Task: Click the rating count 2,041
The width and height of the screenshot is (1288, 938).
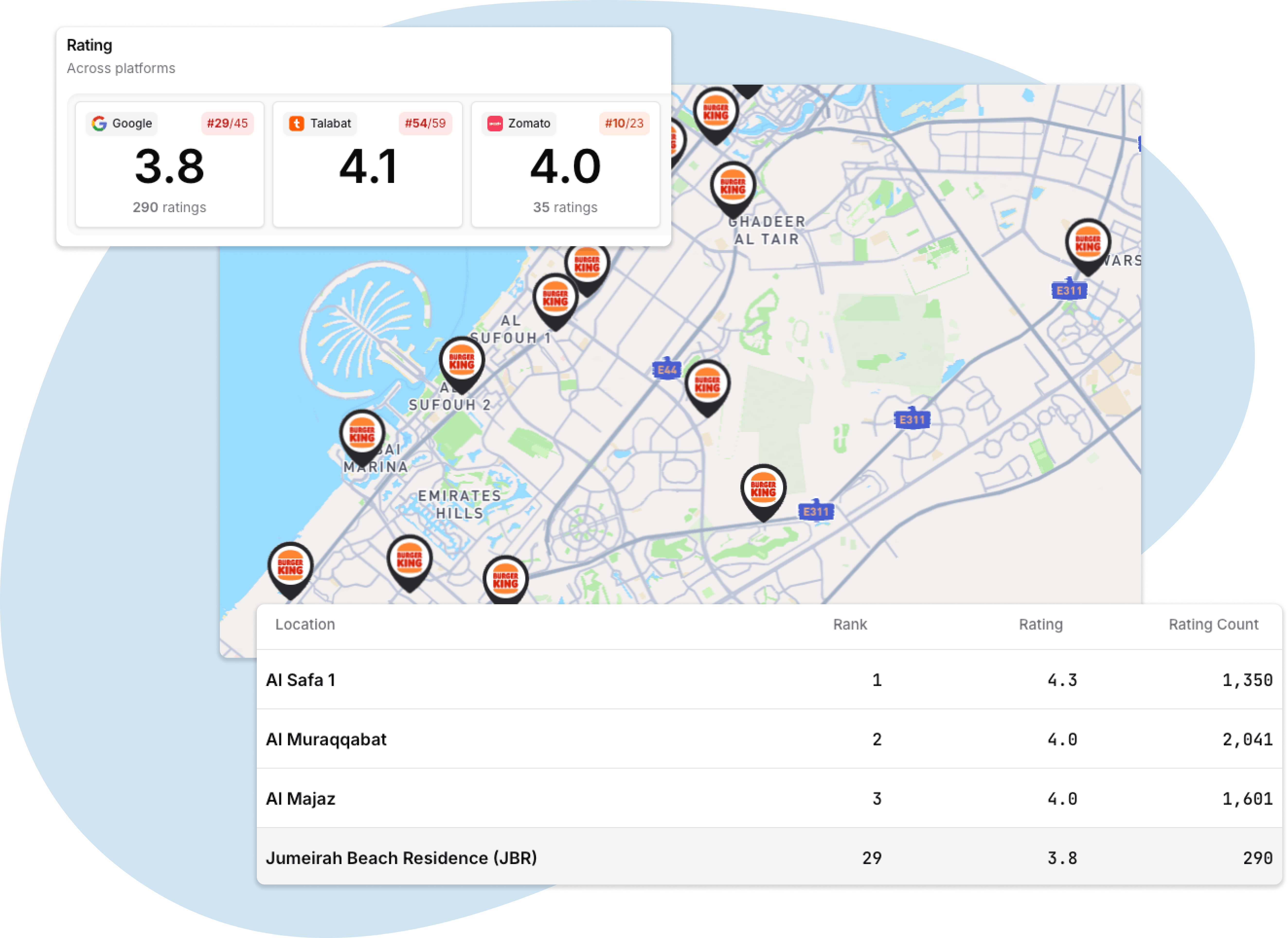Action: pyautogui.click(x=1247, y=739)
